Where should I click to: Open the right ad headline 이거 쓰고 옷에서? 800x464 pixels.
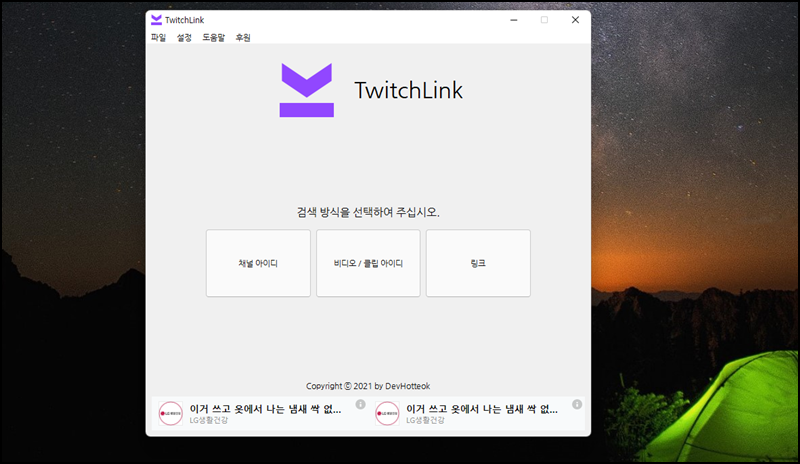point(482,409)
